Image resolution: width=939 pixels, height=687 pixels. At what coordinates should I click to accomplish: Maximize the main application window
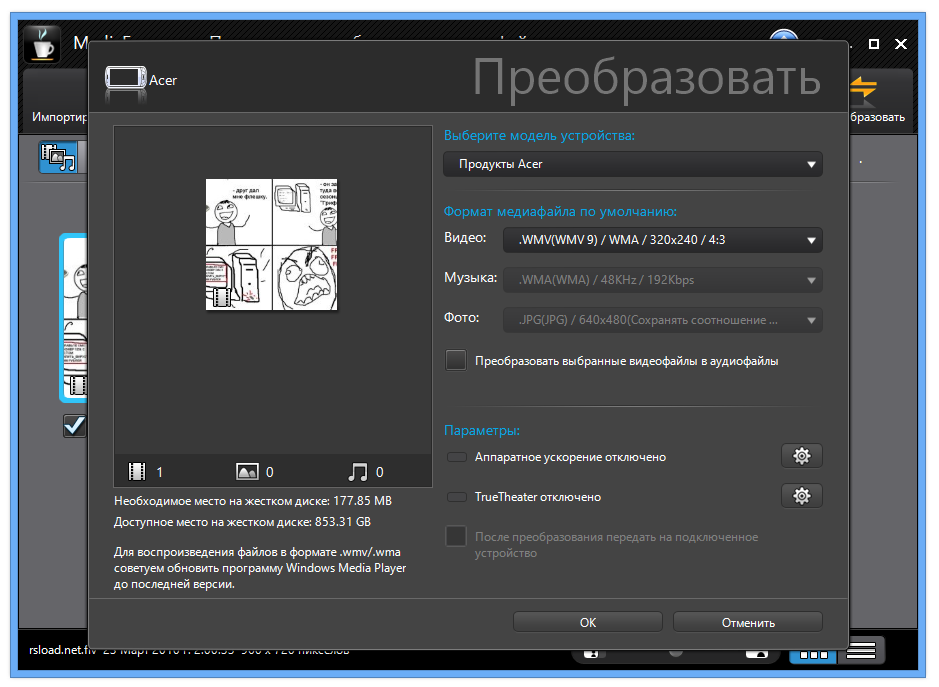pyautogui.click(x=874, y=44)
